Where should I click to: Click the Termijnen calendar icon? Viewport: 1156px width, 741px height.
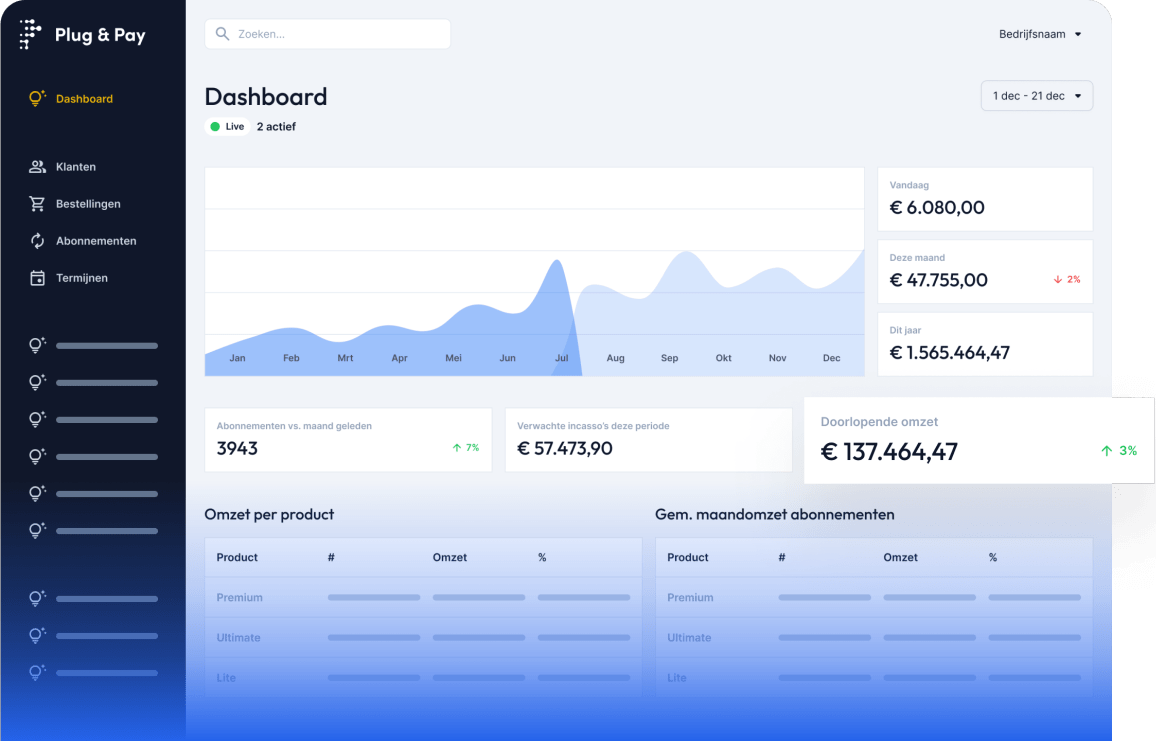pos(36,277)
